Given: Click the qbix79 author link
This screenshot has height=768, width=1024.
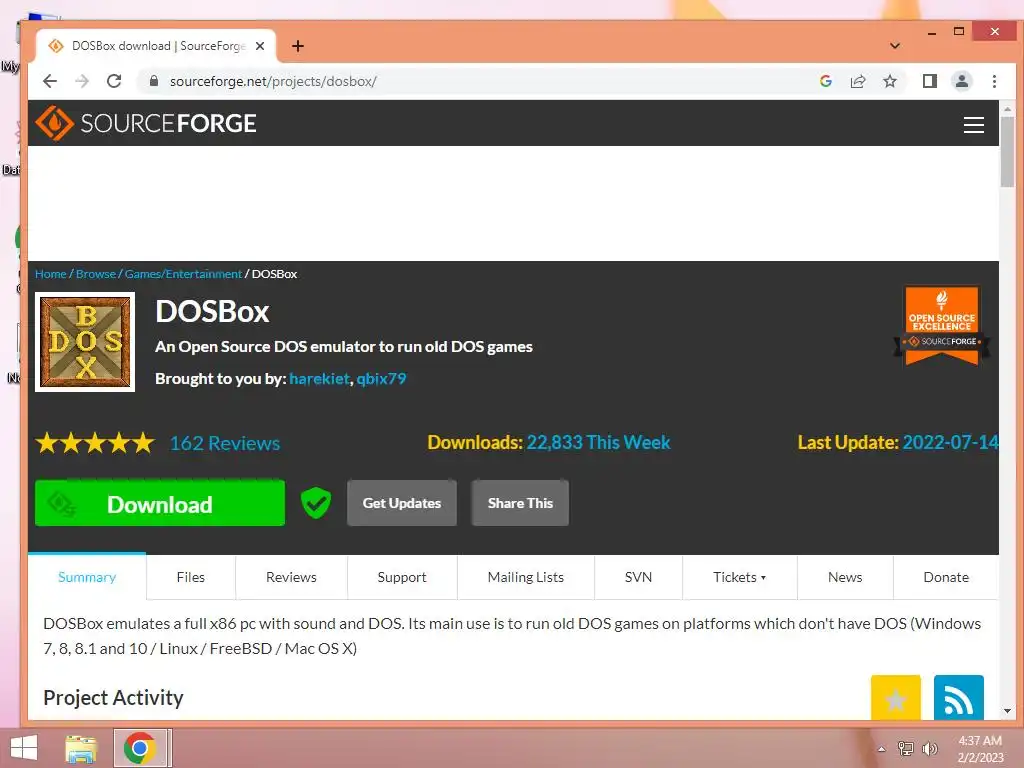Looking at the screenshot, I should click(381, 379).
